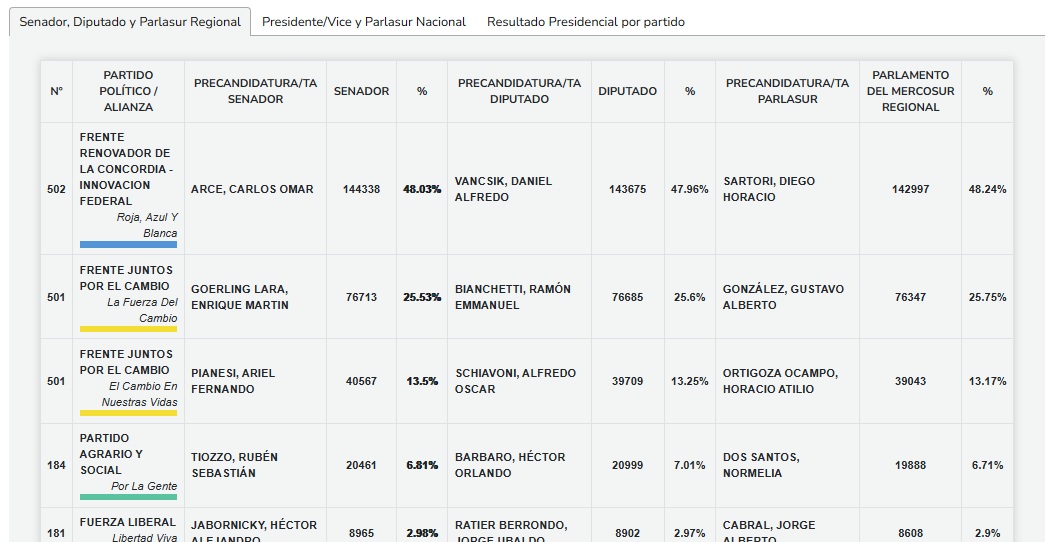Select Senador, Diputado y Parlasur Regional tab
The width and height of the screenshot is (1060, 542).
point(130,22)
